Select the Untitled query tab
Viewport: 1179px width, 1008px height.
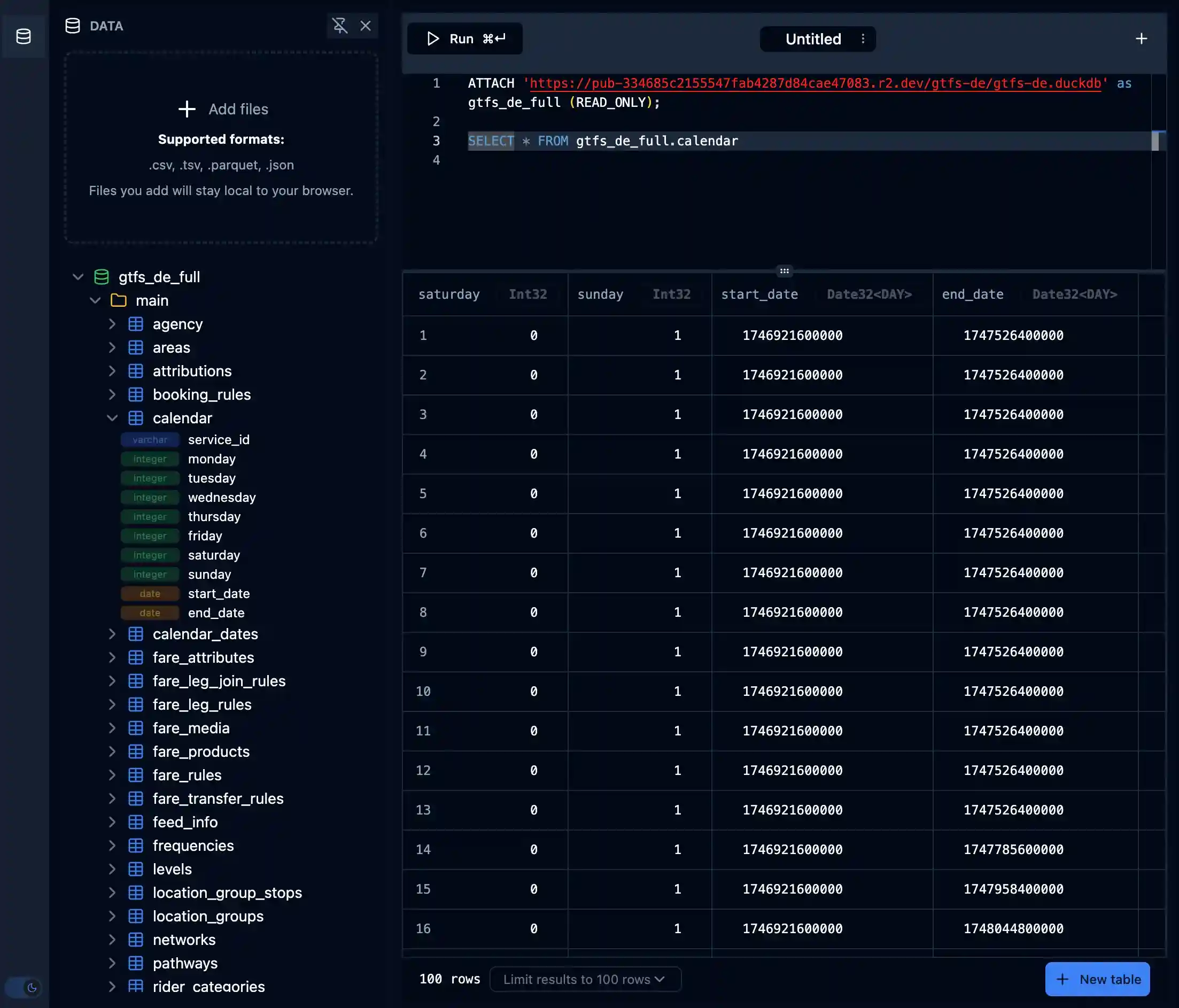click(812, 38)
